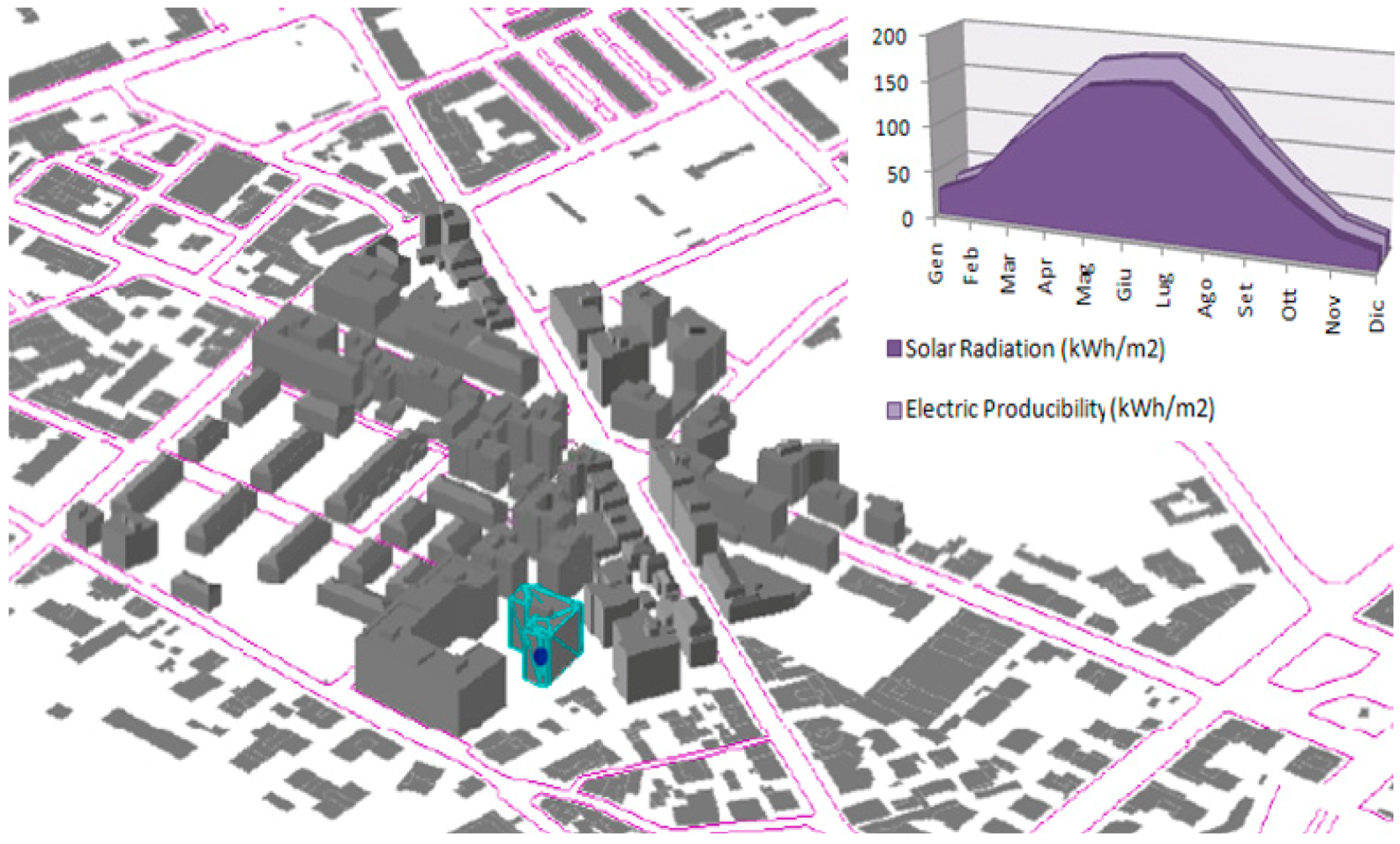Select the cyan highlighted building
Screen dimensions: 1400x844
[x=544, y=635]
